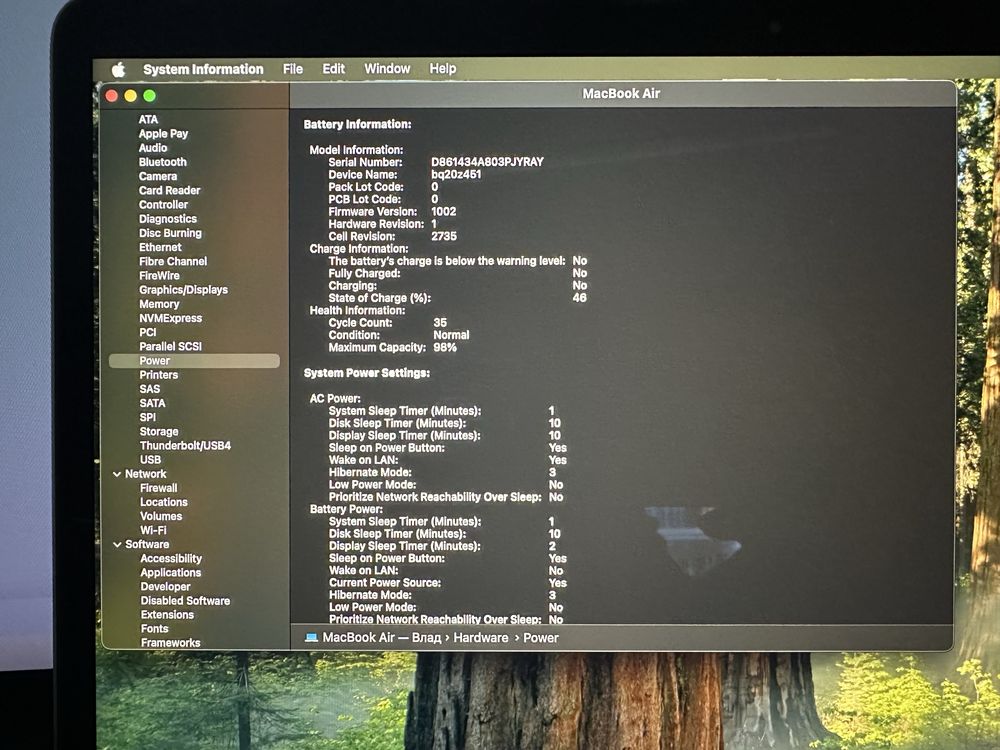Select Locations under Network

click(164, 502)
